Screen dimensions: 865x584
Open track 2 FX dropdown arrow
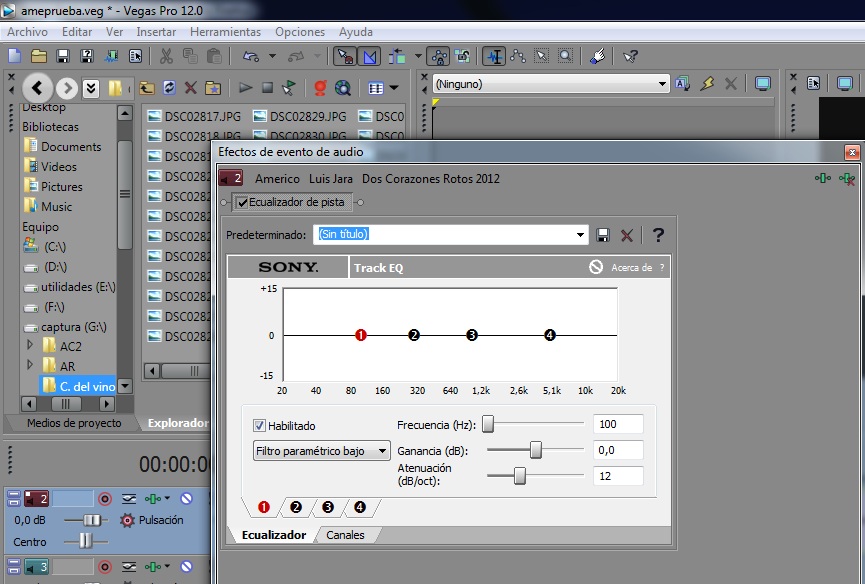[x=167, y=499]
